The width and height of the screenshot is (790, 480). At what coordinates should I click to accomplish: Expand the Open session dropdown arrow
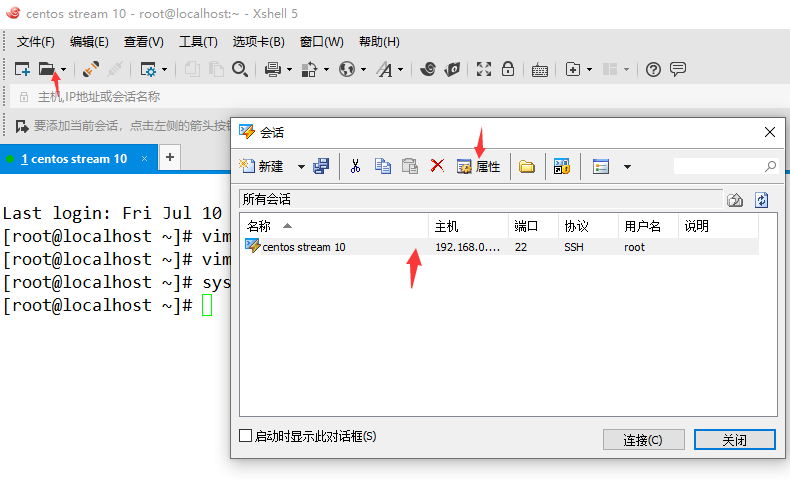(x=63, y=70)
